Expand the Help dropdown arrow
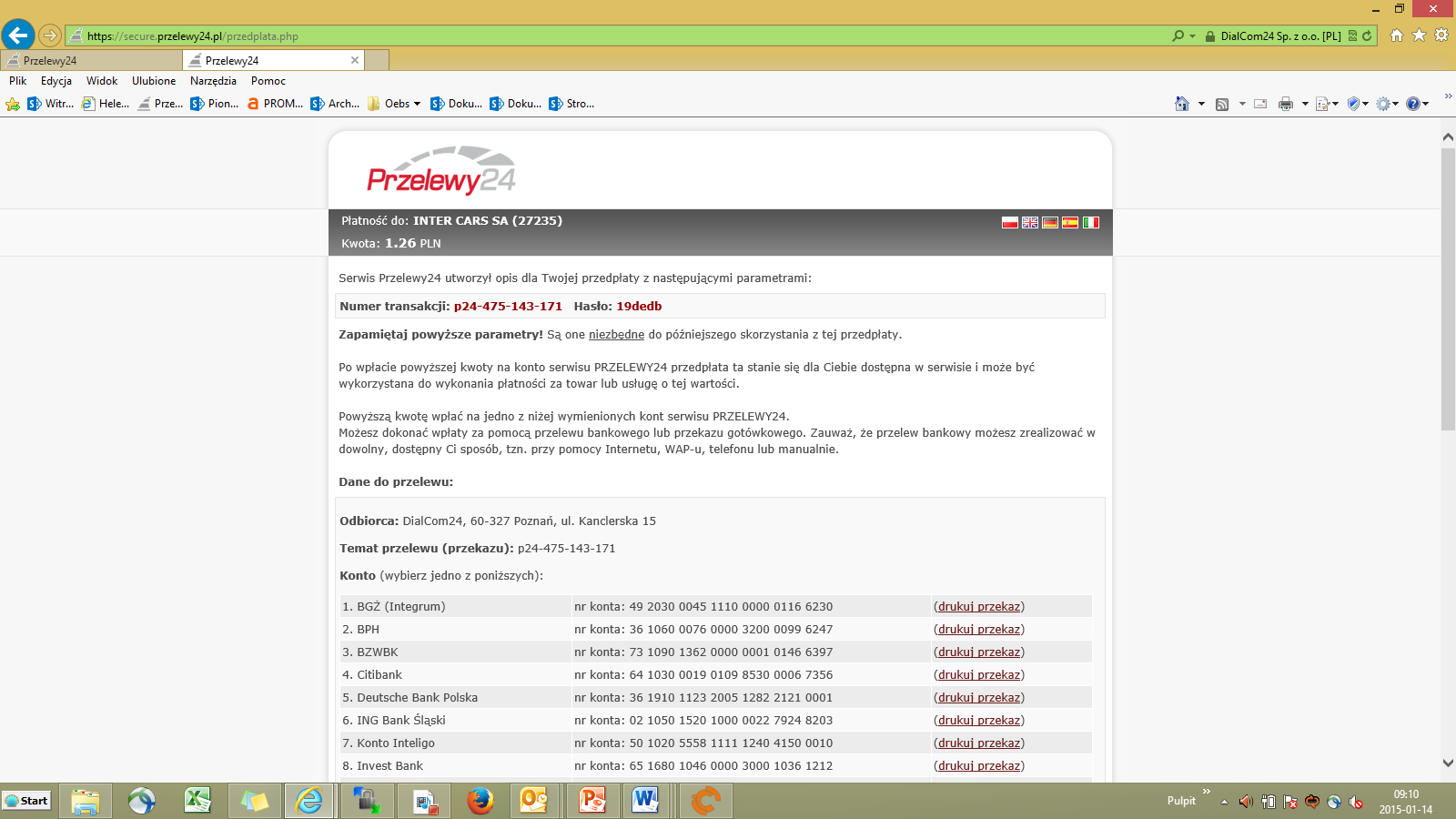1456x819 pixels. (1425, 104)
